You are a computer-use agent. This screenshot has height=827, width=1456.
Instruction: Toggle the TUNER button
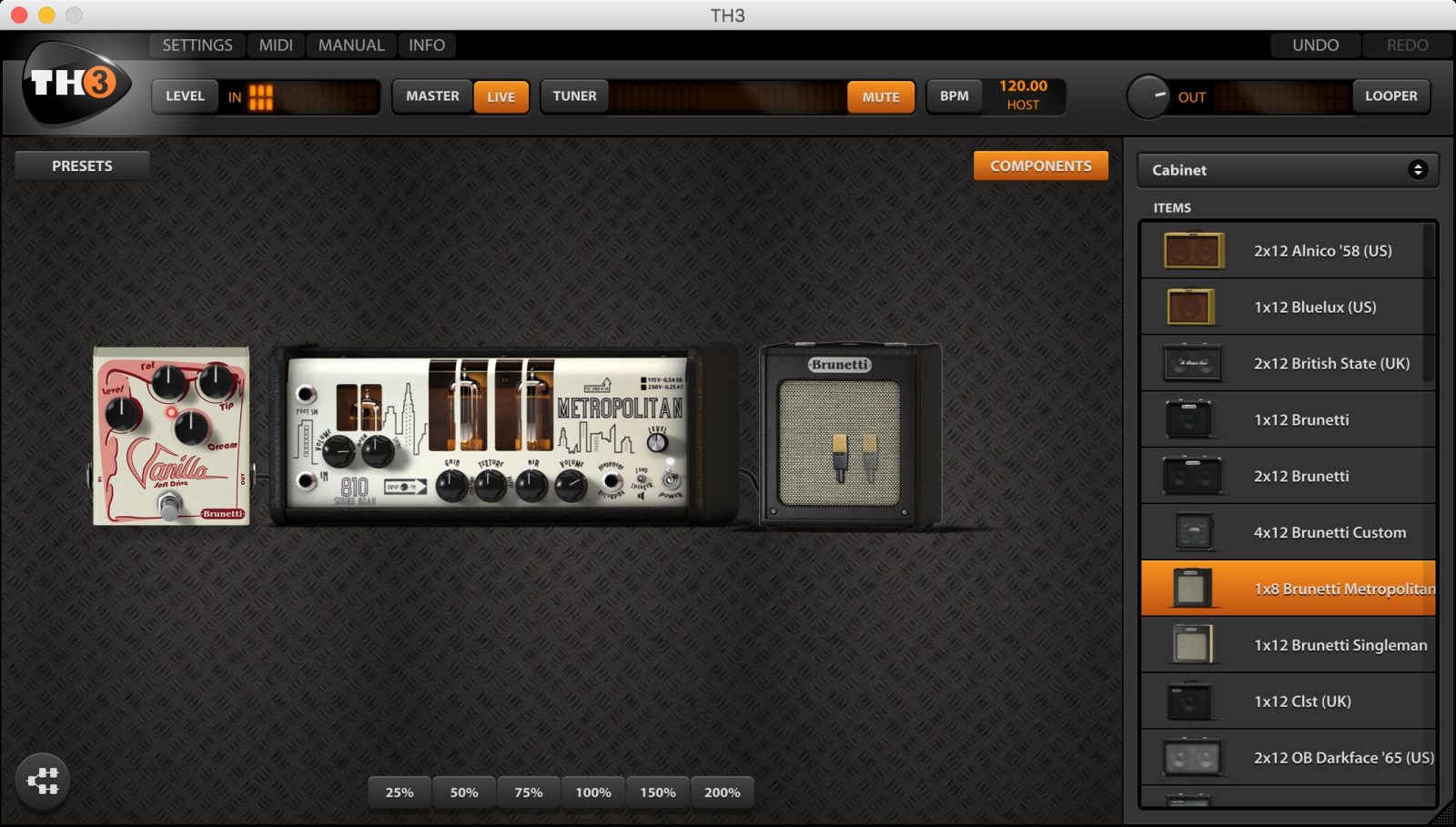tap(574, 96)
